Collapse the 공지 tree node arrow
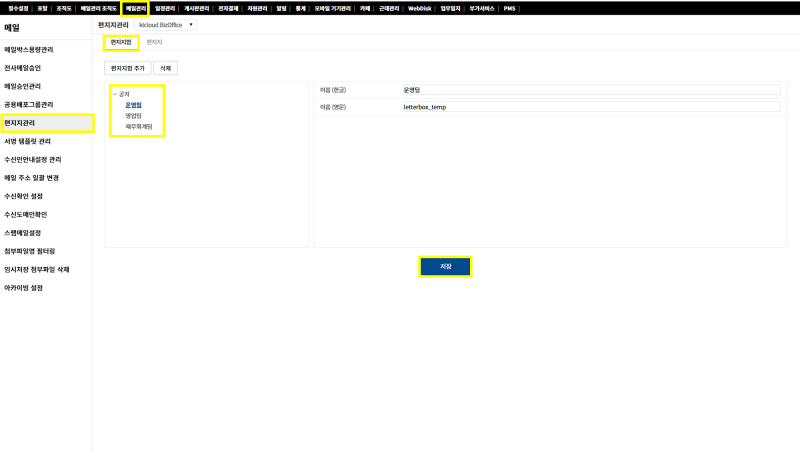The image size is (800, 451). 115,94
